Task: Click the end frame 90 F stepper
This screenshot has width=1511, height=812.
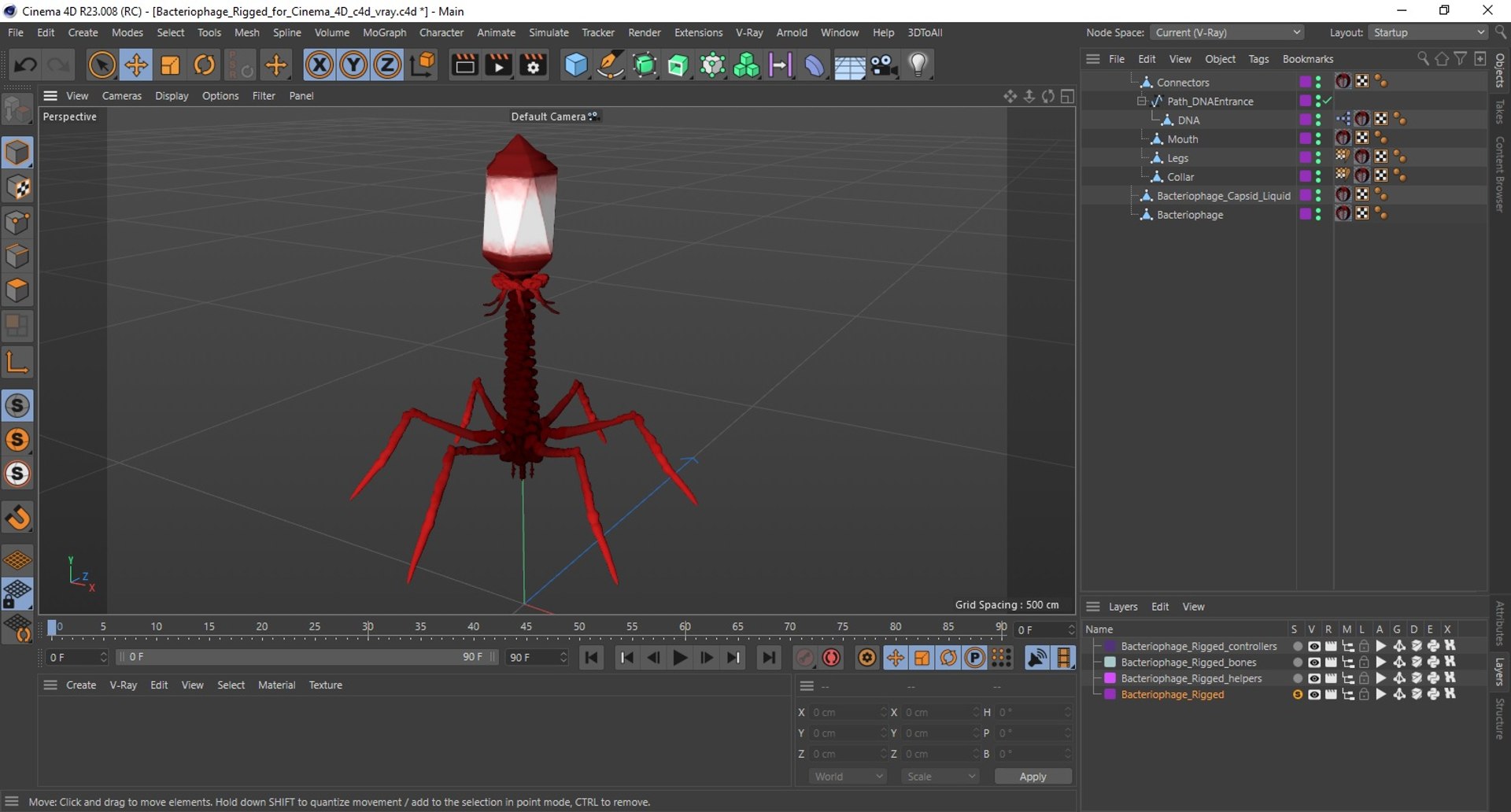Action: tap(563, 657)
